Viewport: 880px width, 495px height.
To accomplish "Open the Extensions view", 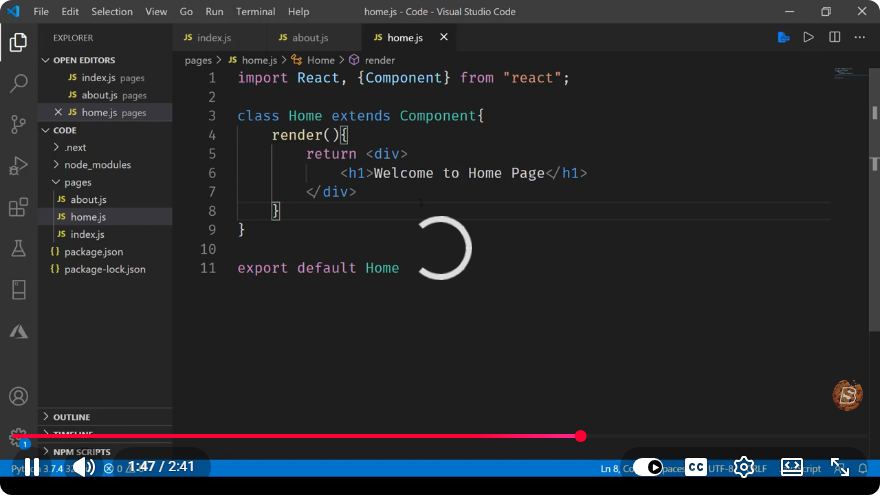I will (x=18, y=207).
